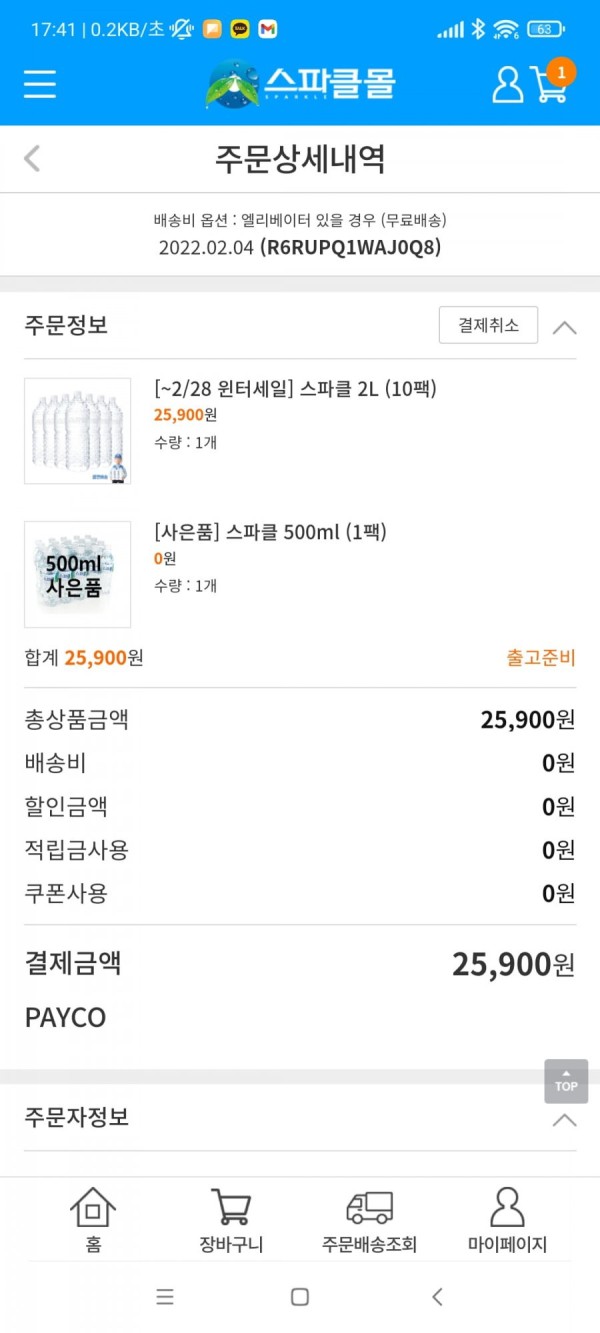Open the hamburger menu icon

[40, 84]
